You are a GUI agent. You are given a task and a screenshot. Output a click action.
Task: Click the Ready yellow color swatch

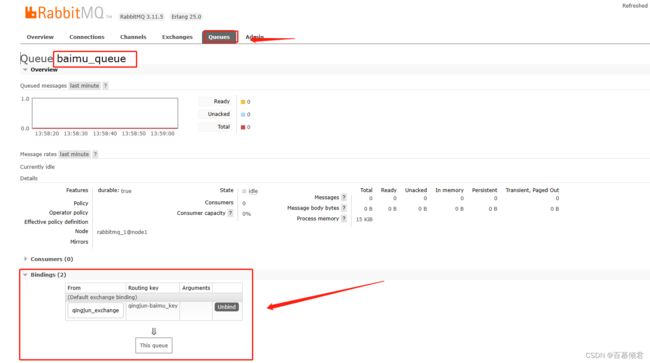(243, 102)
